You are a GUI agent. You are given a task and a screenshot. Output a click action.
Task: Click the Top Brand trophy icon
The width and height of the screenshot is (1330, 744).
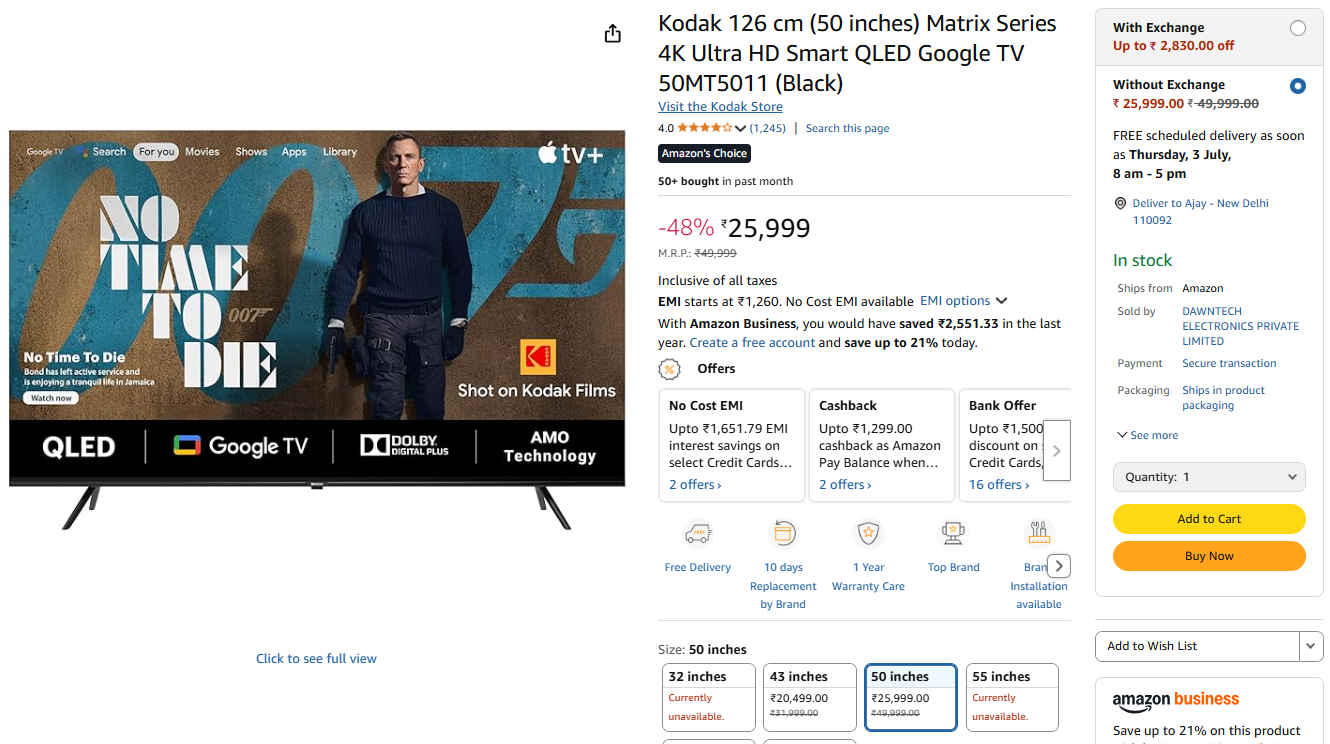pos(953,533)
